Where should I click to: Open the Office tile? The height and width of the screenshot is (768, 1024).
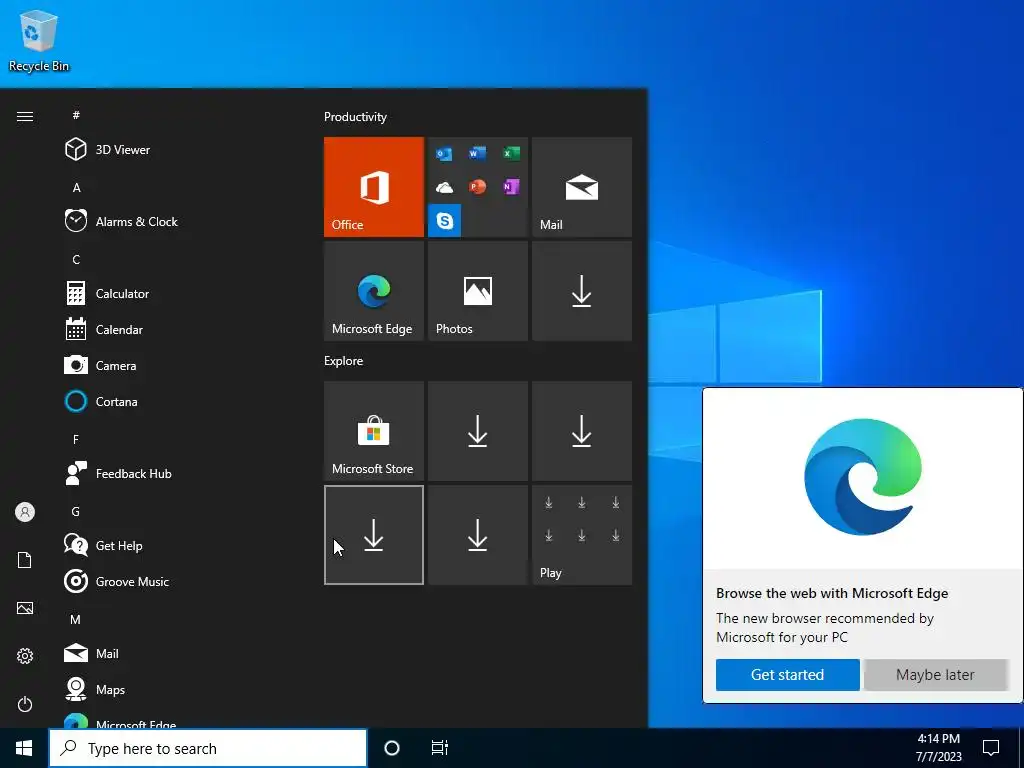pos(374,187)
